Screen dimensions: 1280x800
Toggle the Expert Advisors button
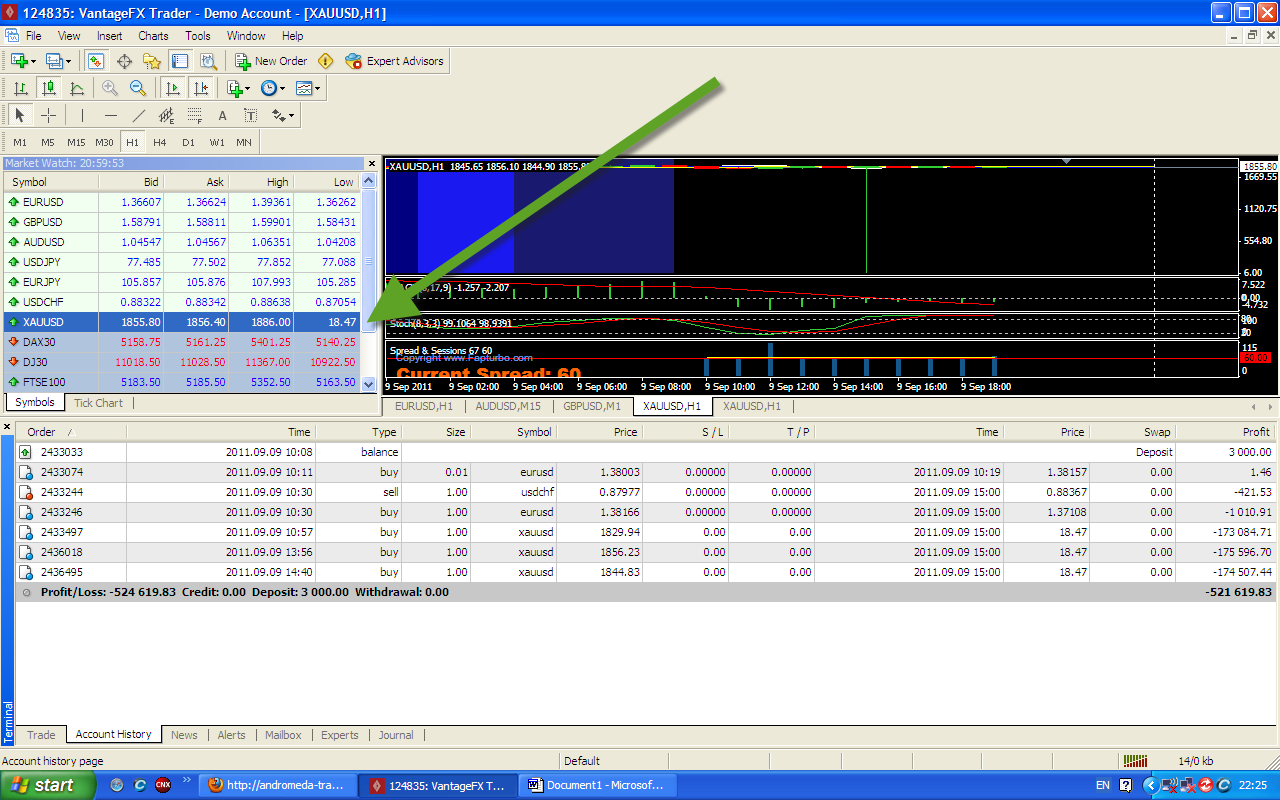pyautogui.click(x=394, y=61)
